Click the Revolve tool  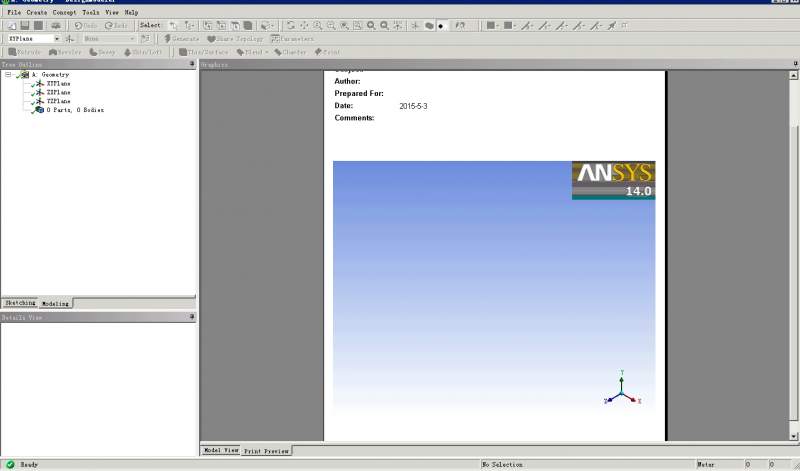[x=65, y=52]
